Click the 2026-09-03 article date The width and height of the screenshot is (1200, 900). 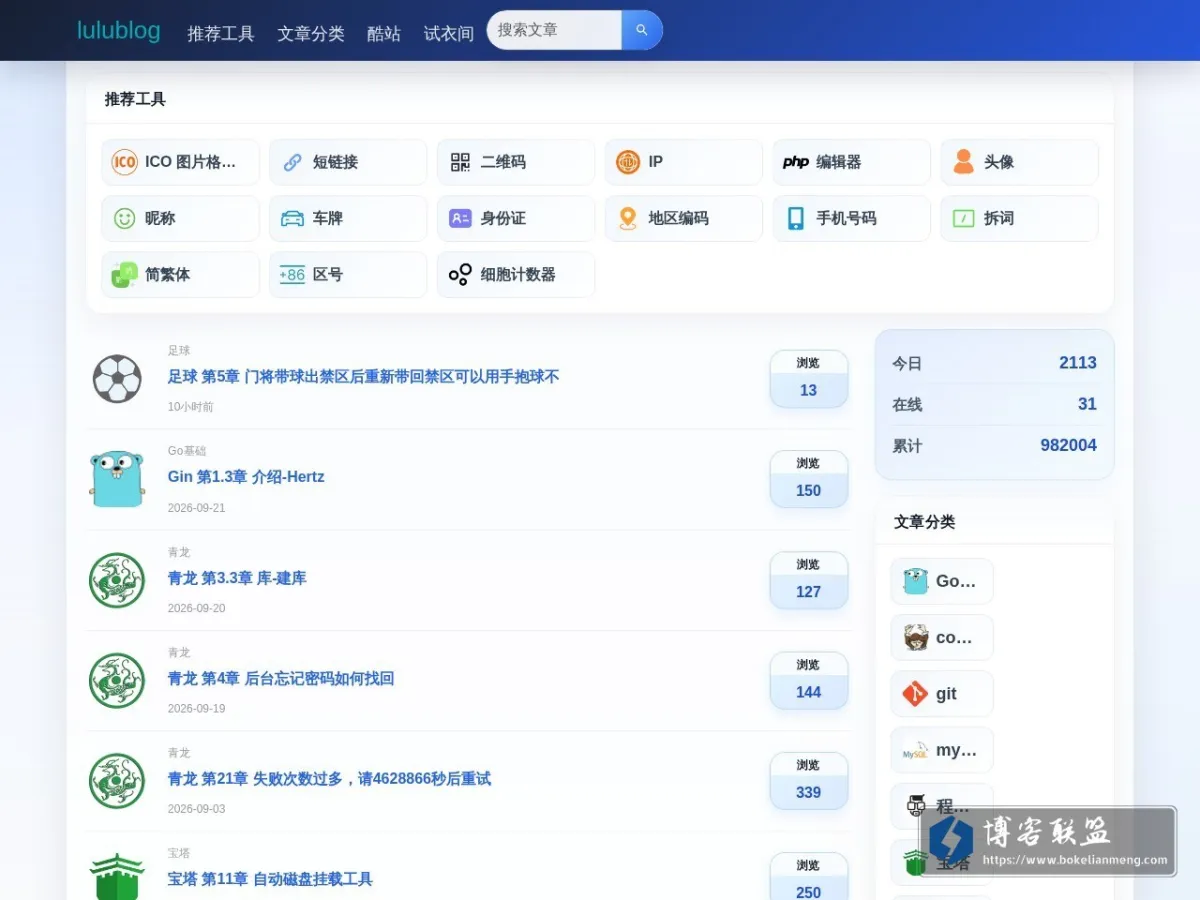click(x=196, y=809)
